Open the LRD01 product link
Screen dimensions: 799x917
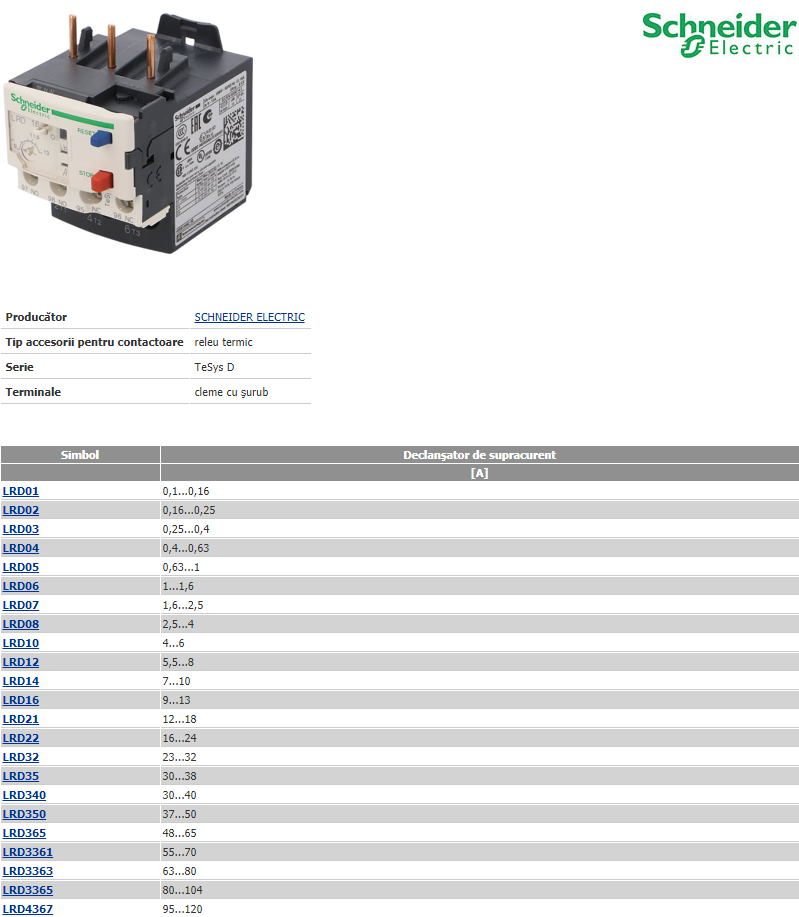[21, 491]
